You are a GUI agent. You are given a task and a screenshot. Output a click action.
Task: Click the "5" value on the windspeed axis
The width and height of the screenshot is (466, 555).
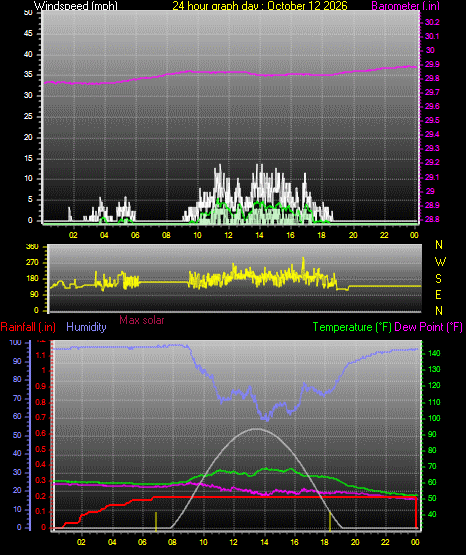30,199
